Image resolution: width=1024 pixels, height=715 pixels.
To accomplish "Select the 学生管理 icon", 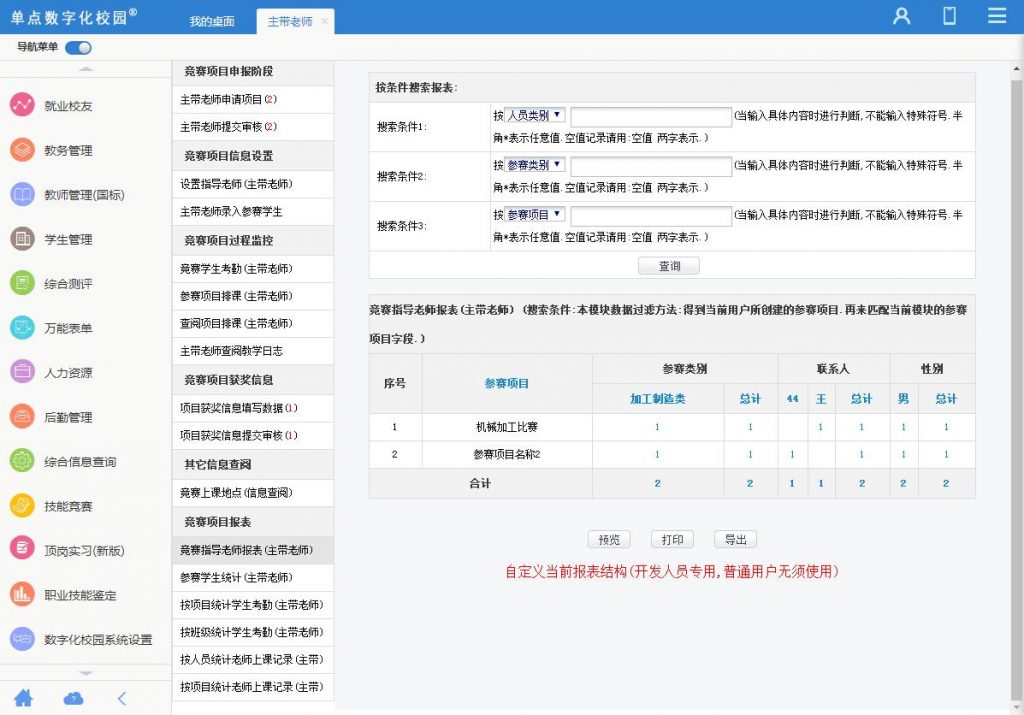I will pos(23,239).
